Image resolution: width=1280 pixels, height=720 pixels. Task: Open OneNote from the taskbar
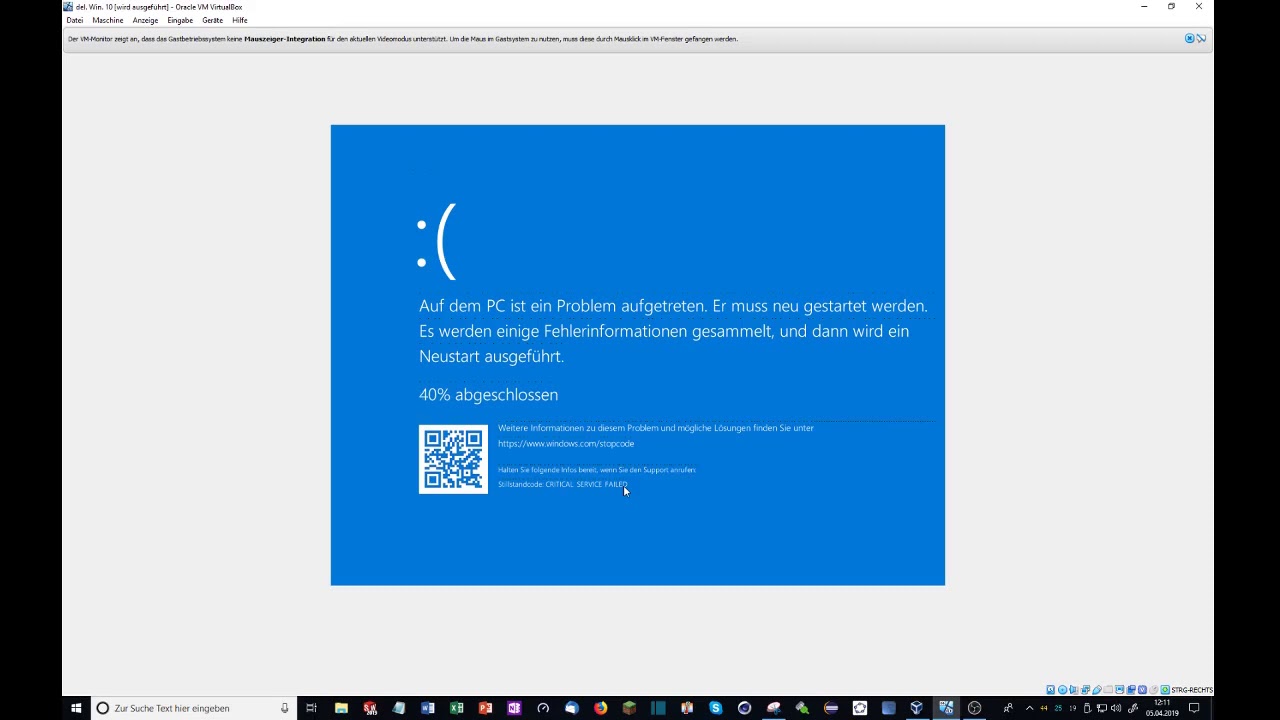(514, 708)
